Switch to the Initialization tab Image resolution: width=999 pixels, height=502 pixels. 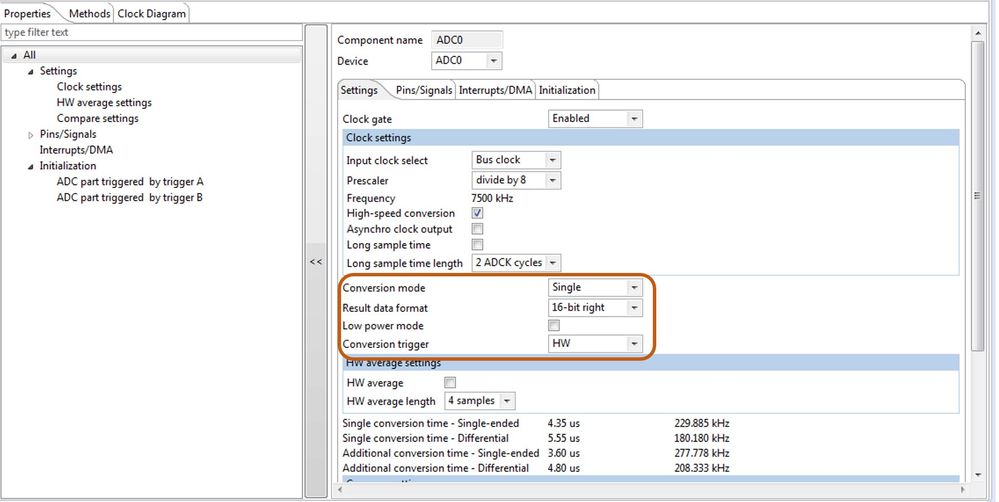(567, 90)
